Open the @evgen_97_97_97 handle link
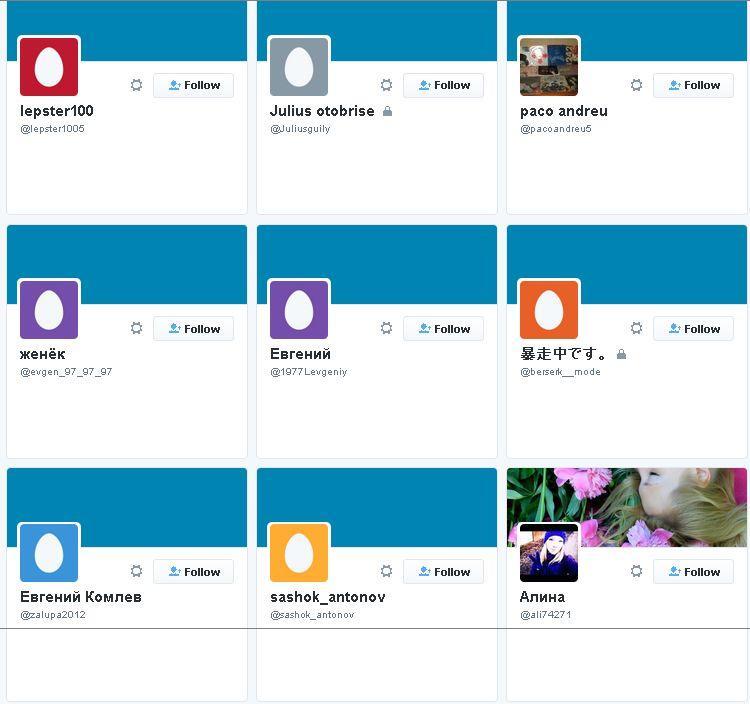Viewport: 750px width, 704px height. pyautogui.click(x=66, y=372)
